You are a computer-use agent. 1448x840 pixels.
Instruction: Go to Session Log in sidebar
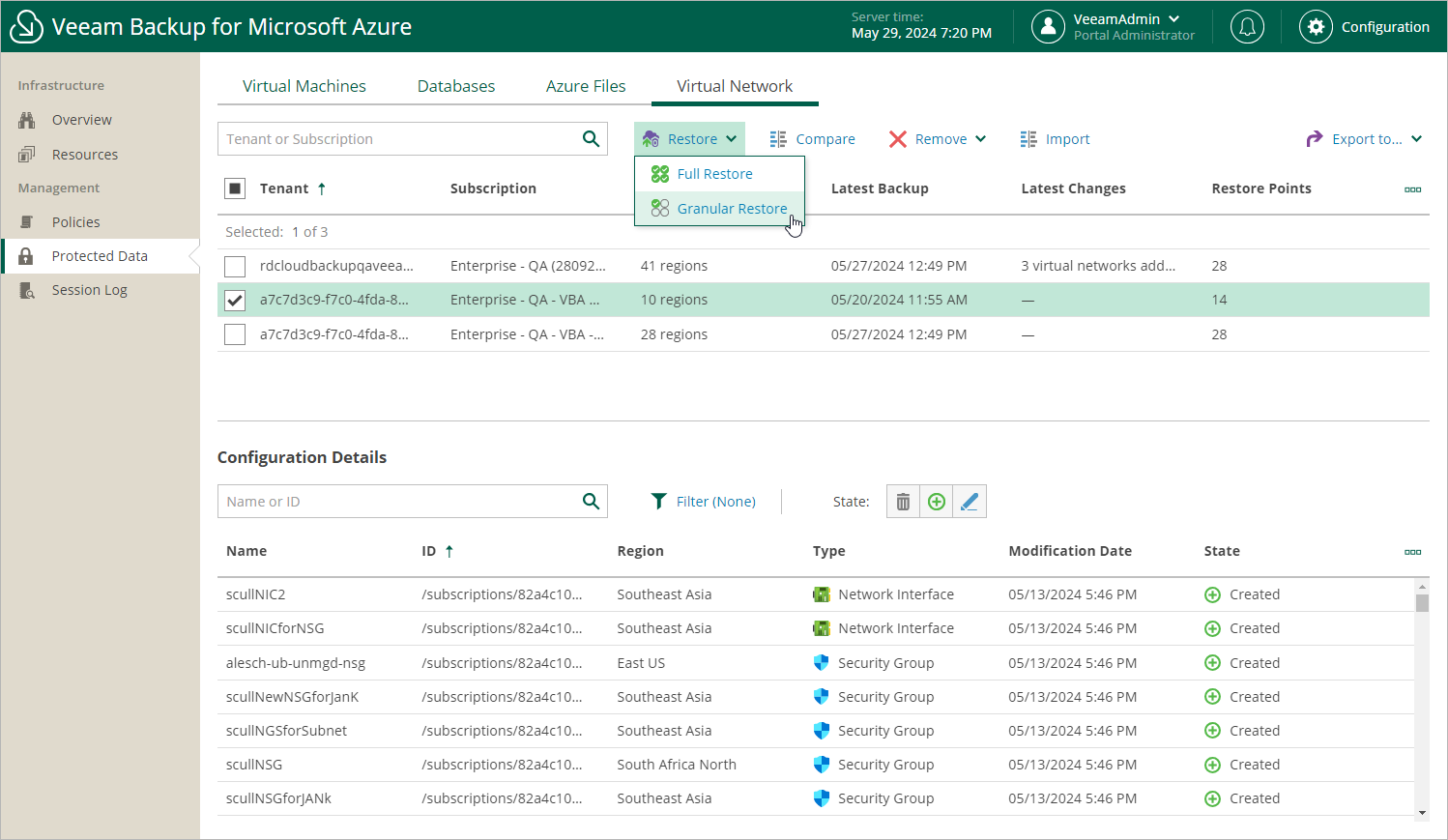[89, 290]
